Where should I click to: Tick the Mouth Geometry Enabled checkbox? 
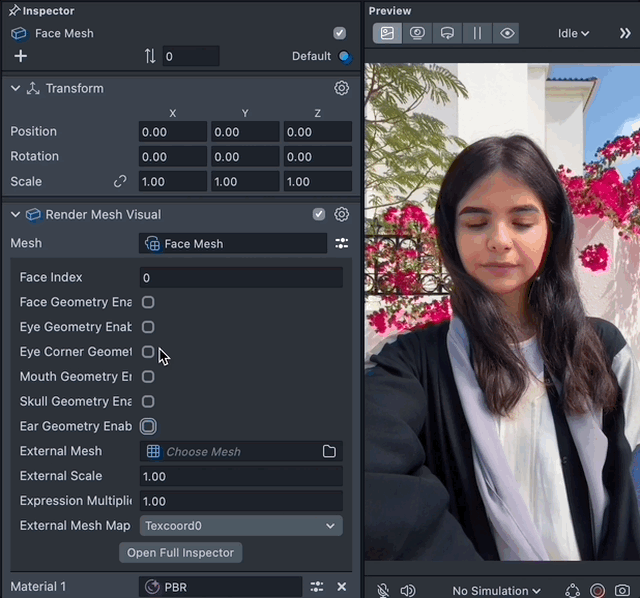point(148,377)
